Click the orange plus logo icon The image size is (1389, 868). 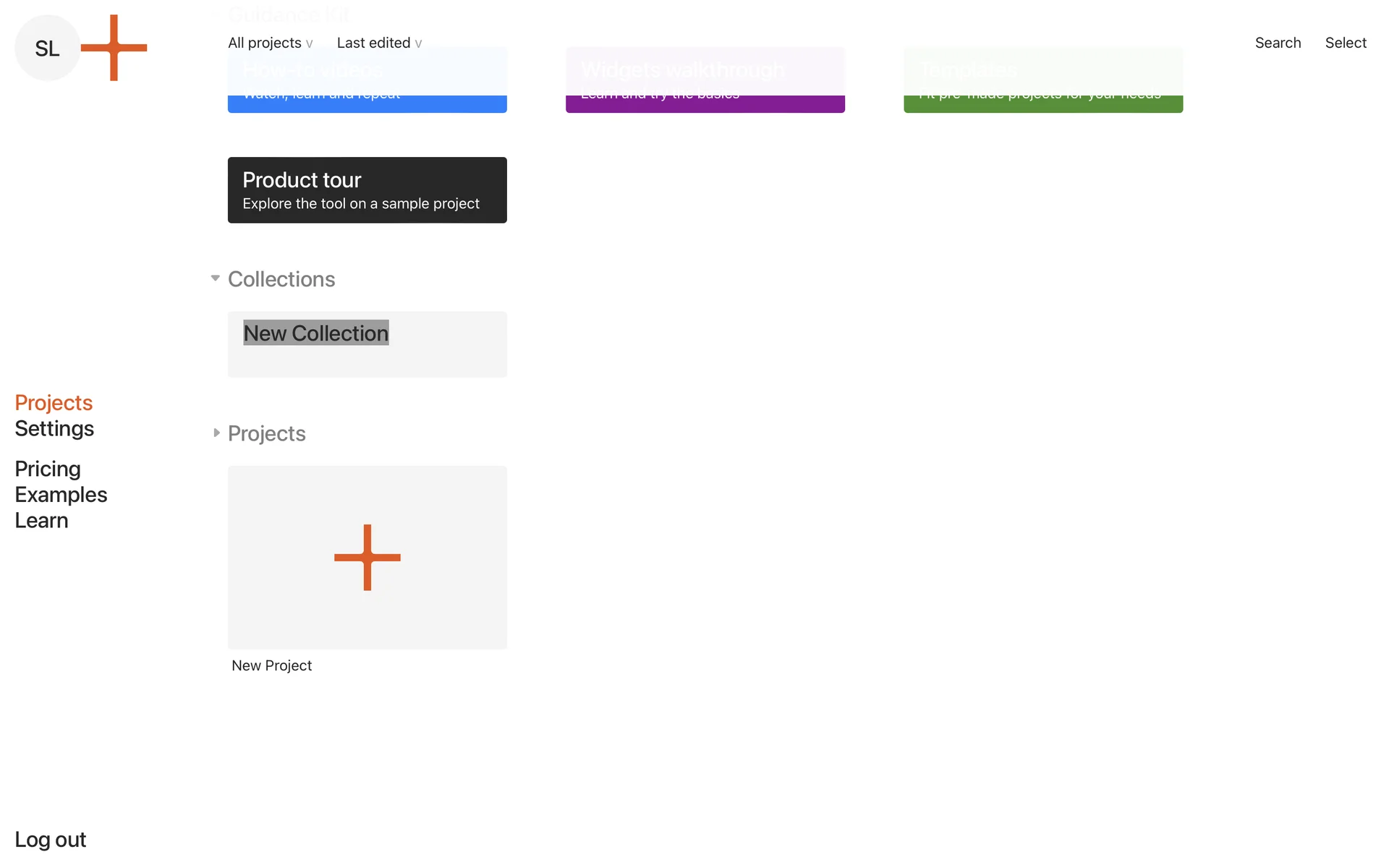(x=114, y=48)
